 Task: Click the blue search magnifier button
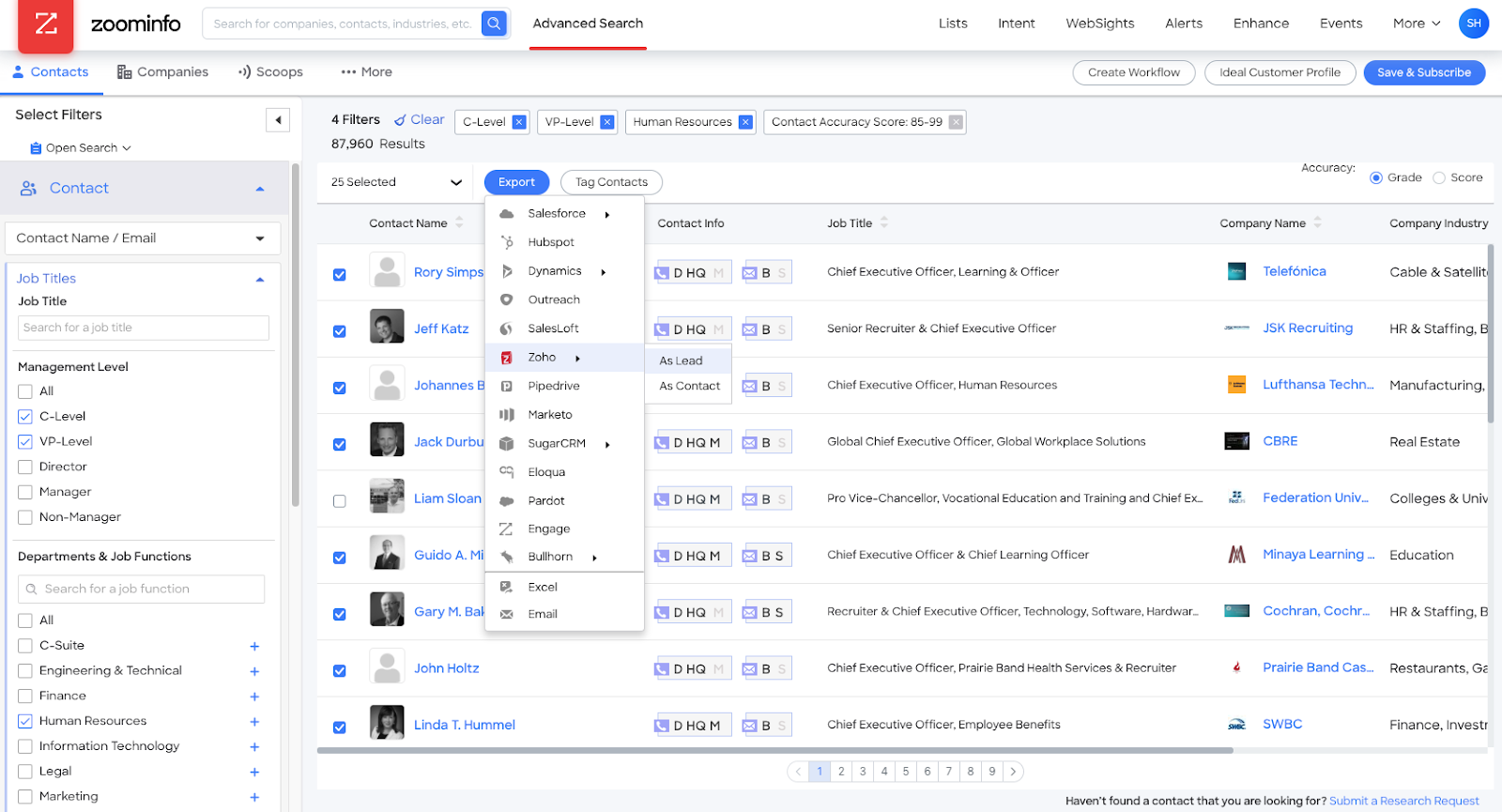[494, 23]
